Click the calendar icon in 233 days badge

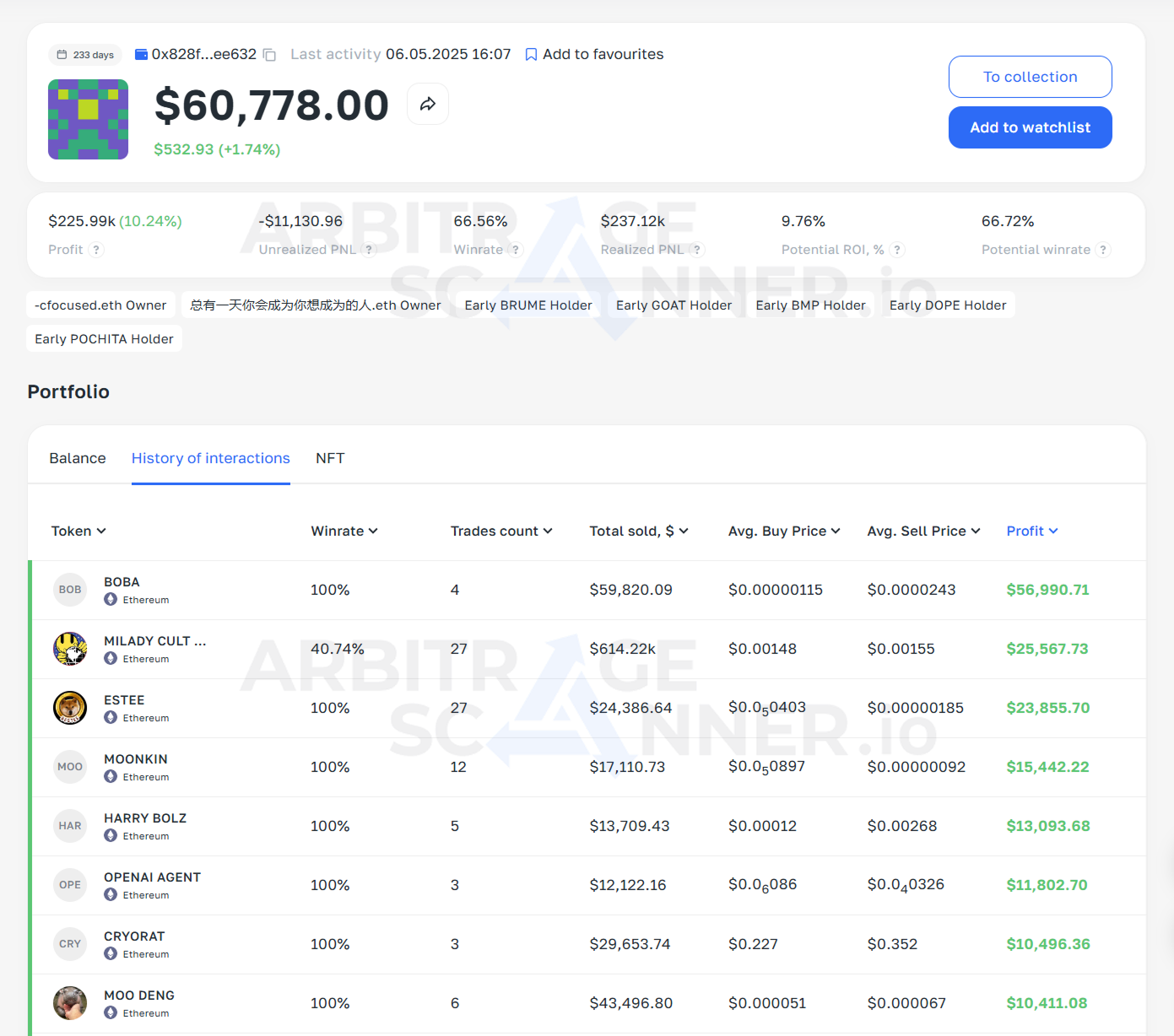(x=62, y=55)
